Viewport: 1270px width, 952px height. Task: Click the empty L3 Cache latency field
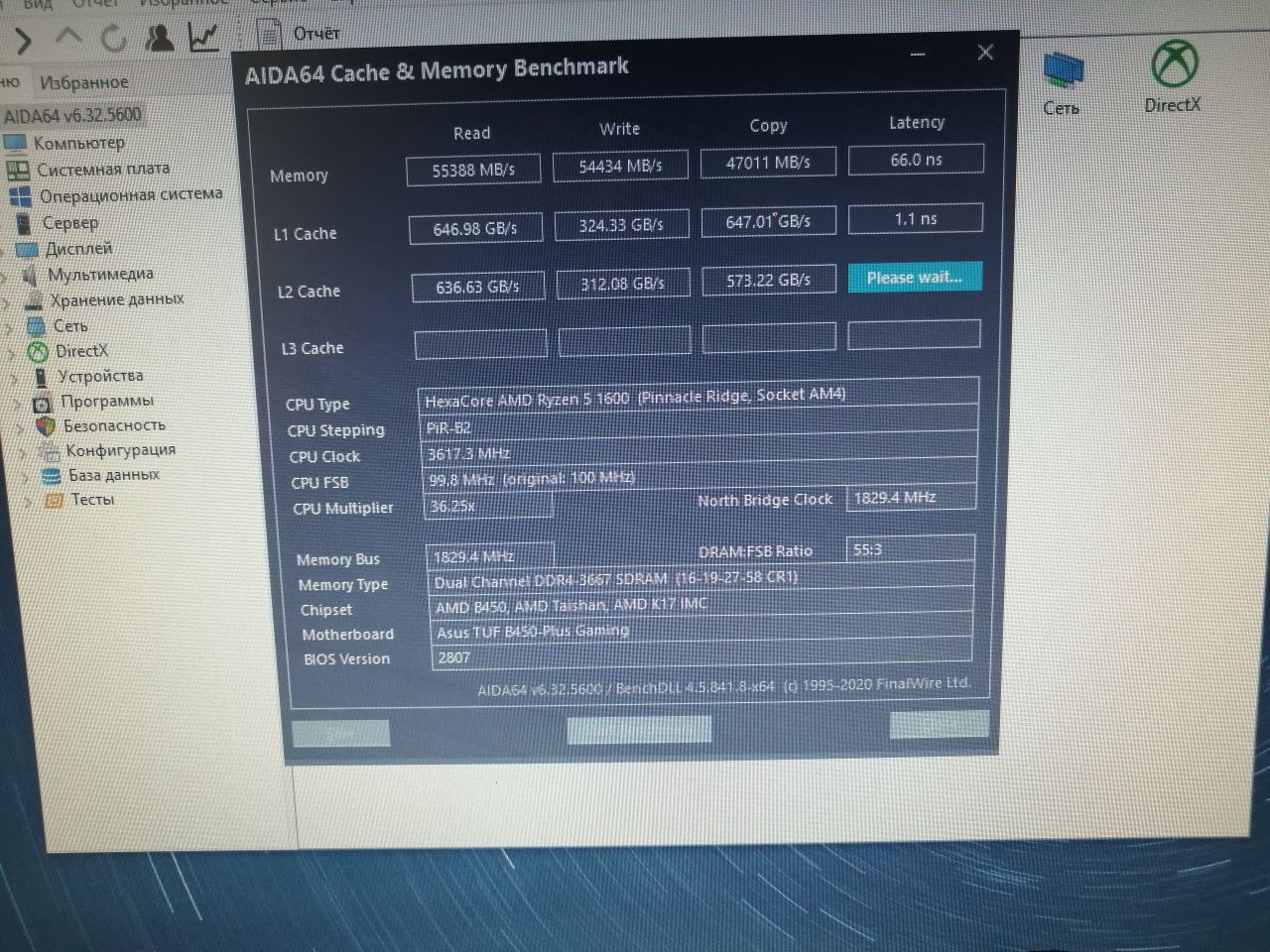pos(915,335)
